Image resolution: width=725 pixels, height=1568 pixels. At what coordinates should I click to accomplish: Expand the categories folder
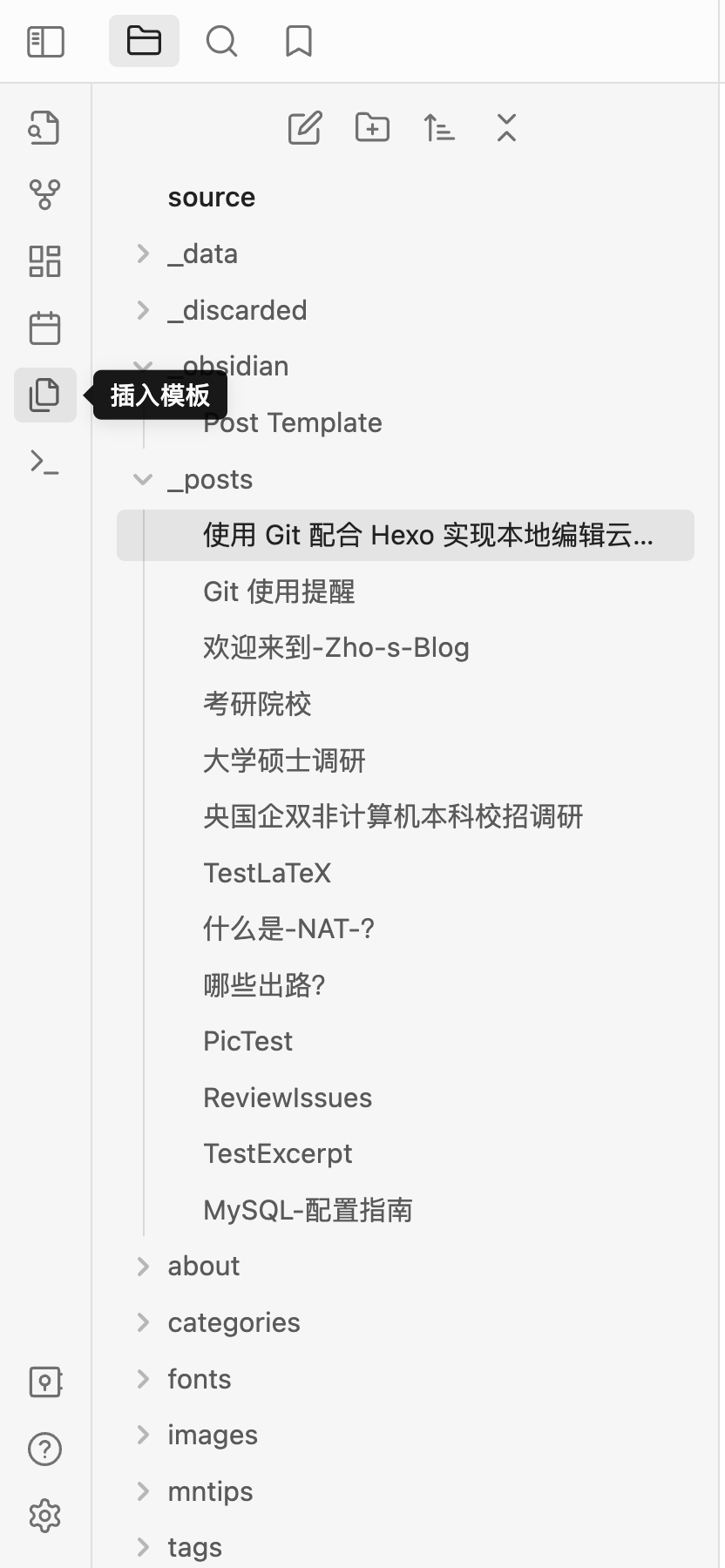pyautogui.click(x=144, y=1322)
